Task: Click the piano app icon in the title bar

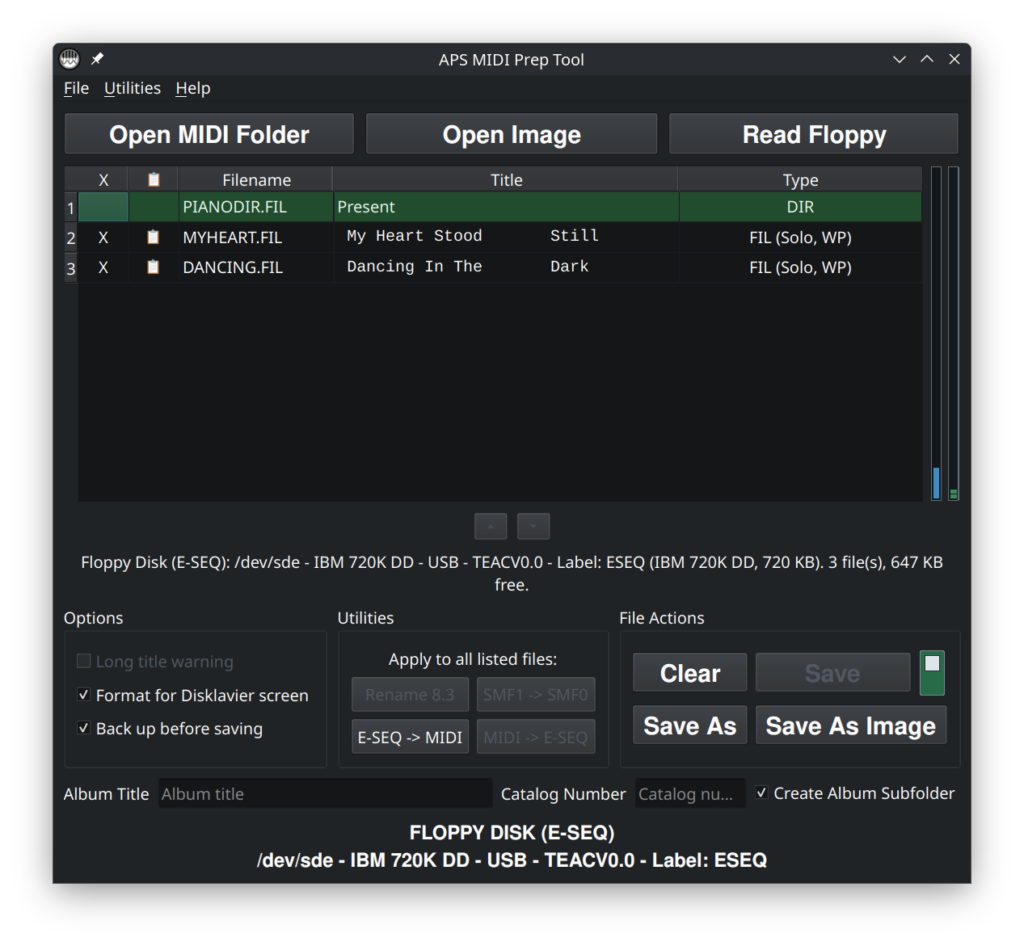Action: tap(69, 59)
